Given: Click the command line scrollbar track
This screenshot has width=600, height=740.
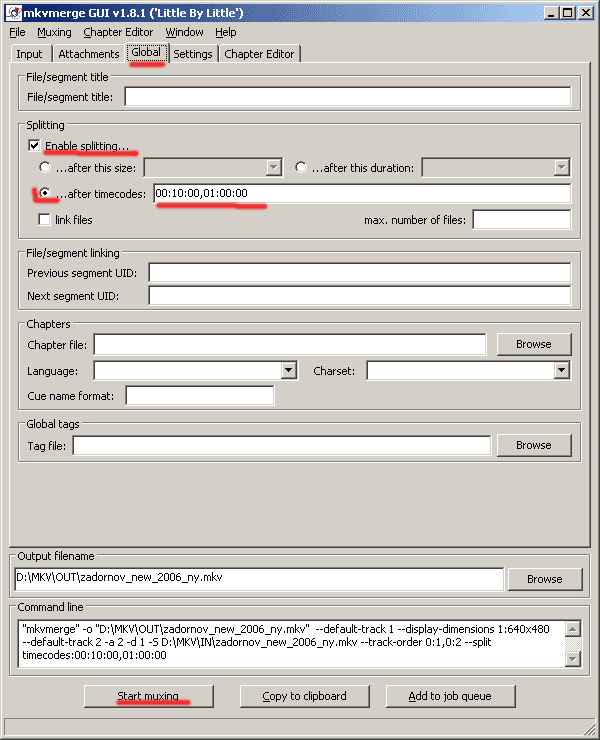Looking at the screenshot, I should (572, 644).
